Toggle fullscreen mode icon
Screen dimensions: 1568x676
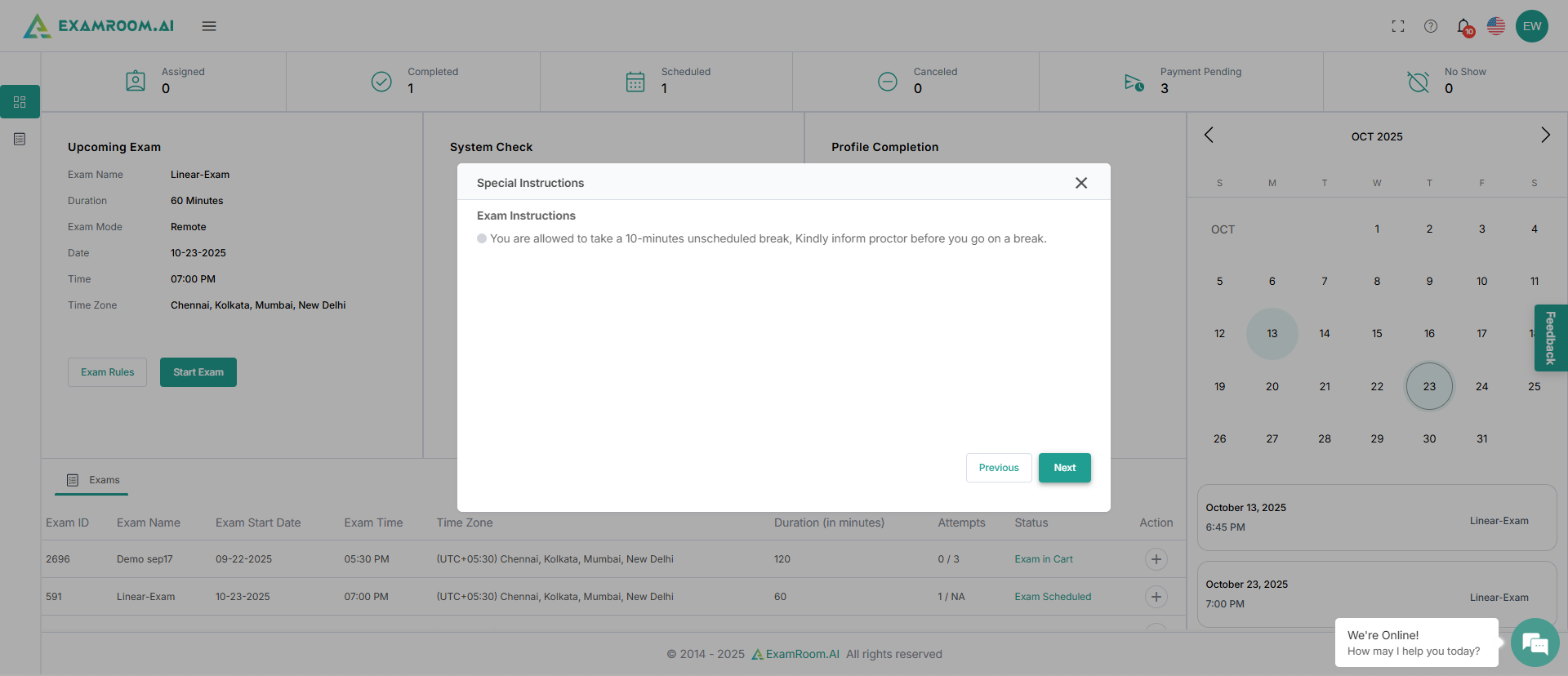click(x=1398, y=26)
